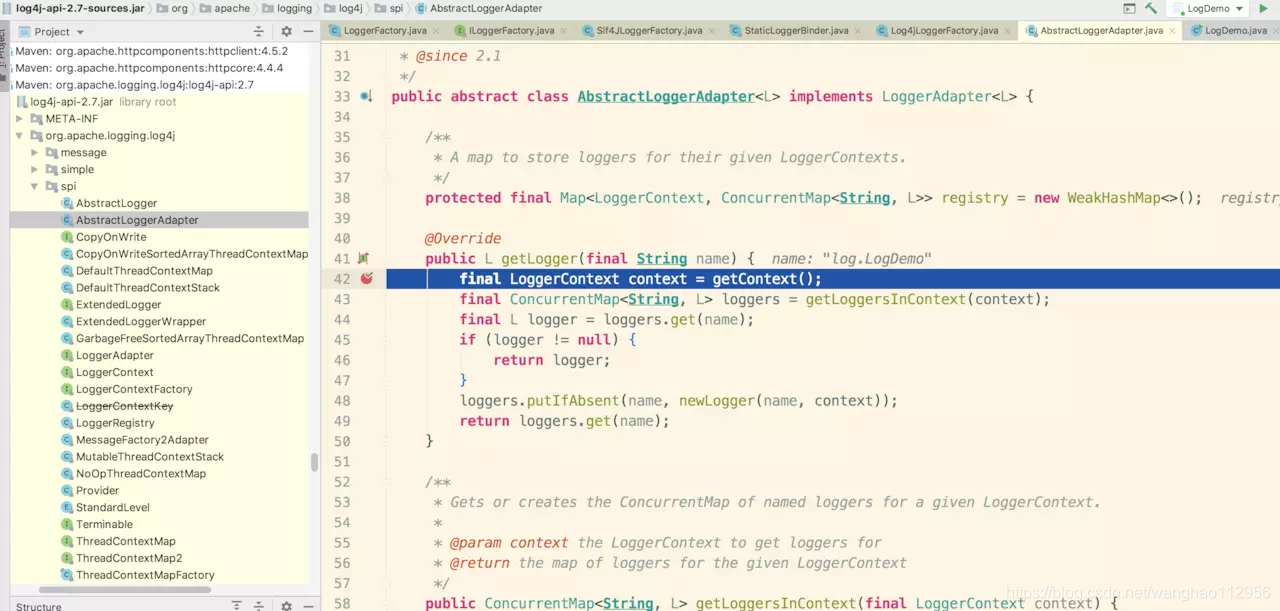Click the logging breadcrumb in navigation bar
The image size is (1280, 611).
287,8
